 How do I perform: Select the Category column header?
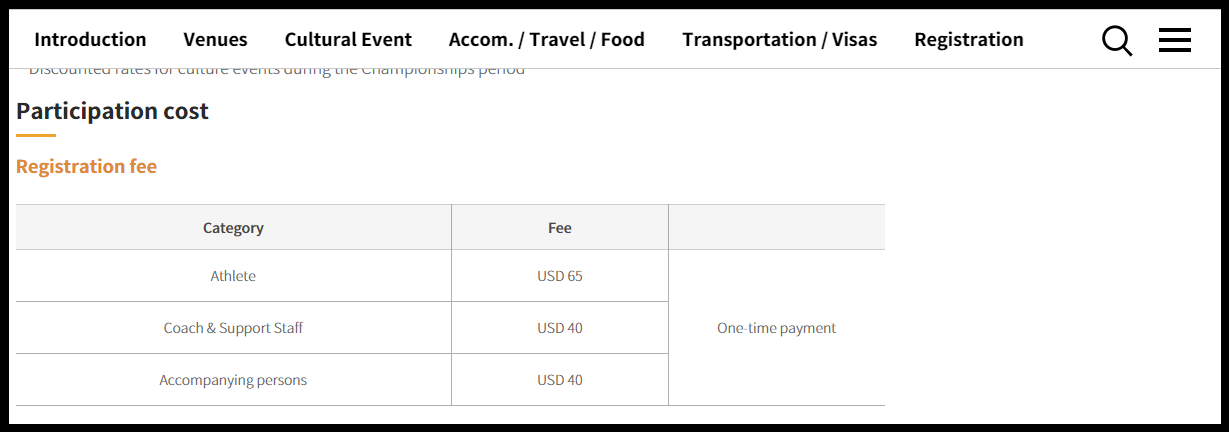(x=233, y=228)
